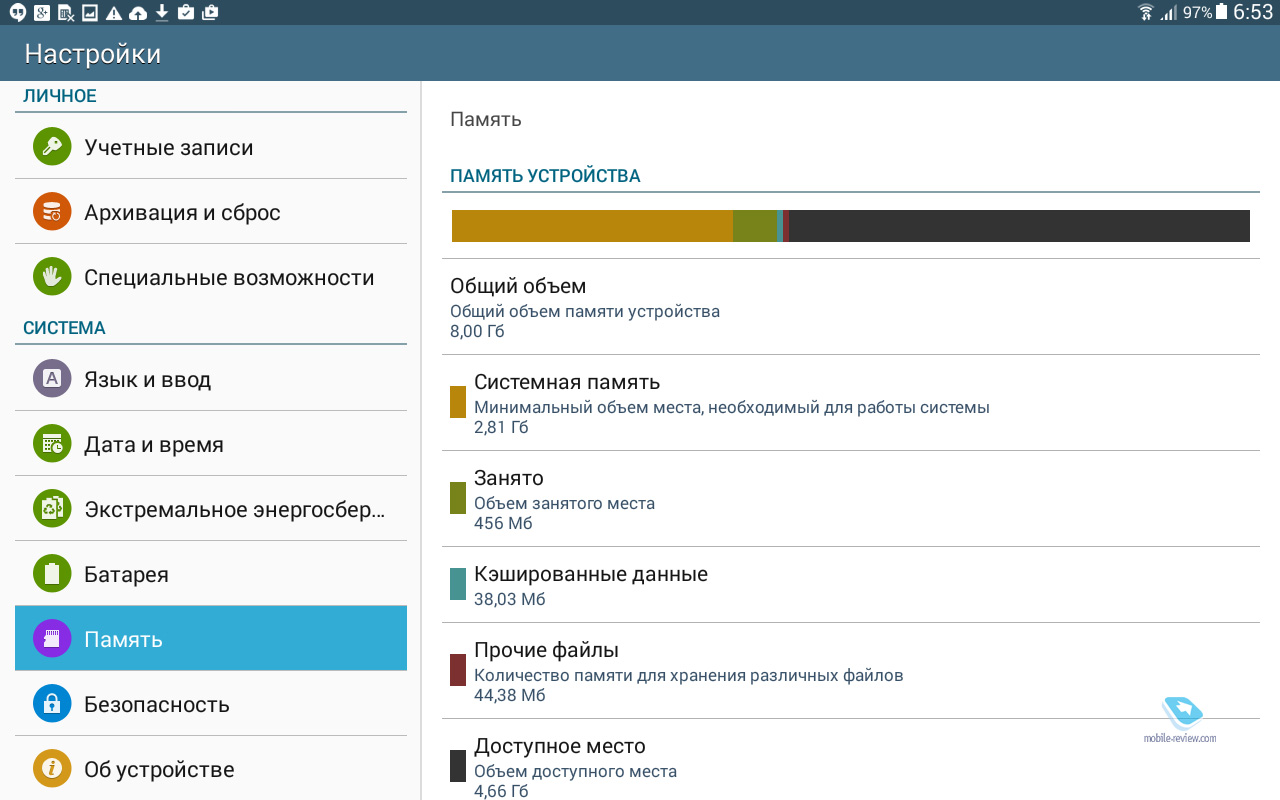The height and width of the screenshot is (800, 1280).
Task: Tap the 8,00 Гб total value
Action: coord(478,331)
